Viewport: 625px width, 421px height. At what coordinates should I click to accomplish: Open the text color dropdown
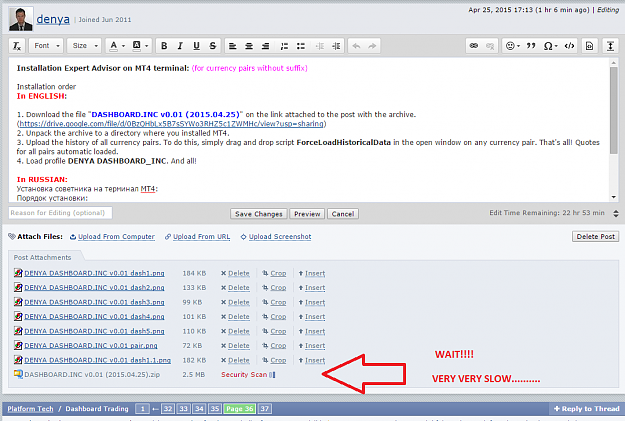117,46
